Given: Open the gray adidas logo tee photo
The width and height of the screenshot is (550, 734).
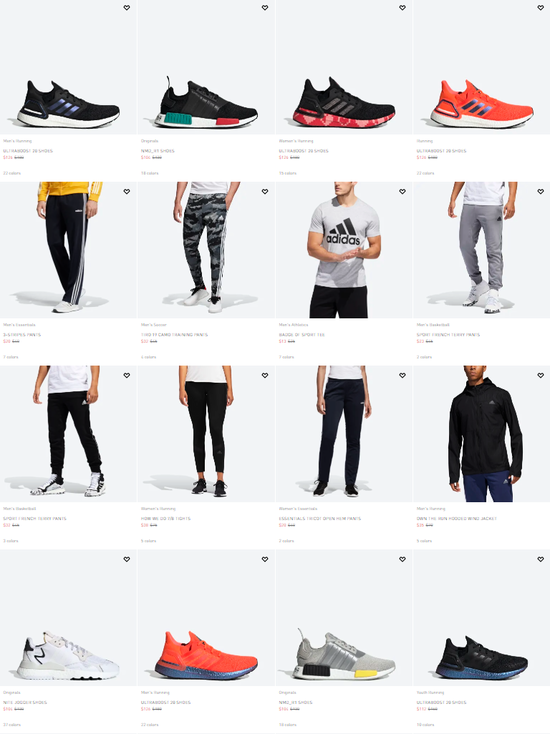Looking at the screenshot, I should tap(344, 250).
